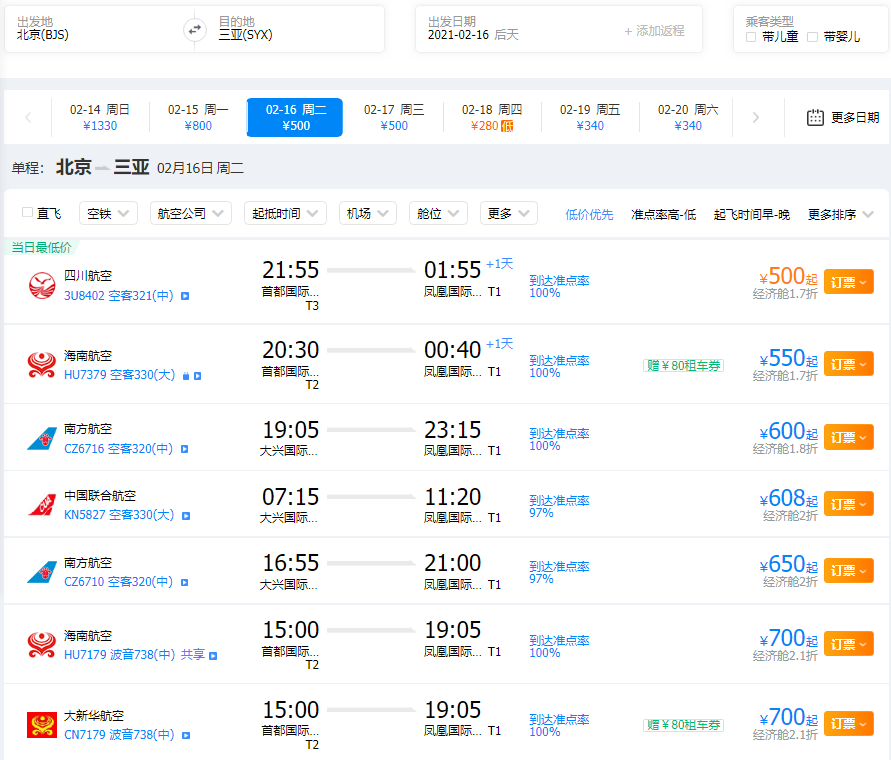Click 订票 for the ¥500 Sichuan Airlines flight
The image size is (891, 760).
(848, 282)
